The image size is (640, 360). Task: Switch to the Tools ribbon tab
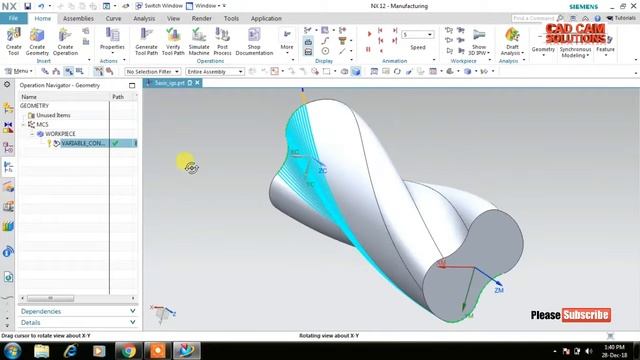click(231, 18)
